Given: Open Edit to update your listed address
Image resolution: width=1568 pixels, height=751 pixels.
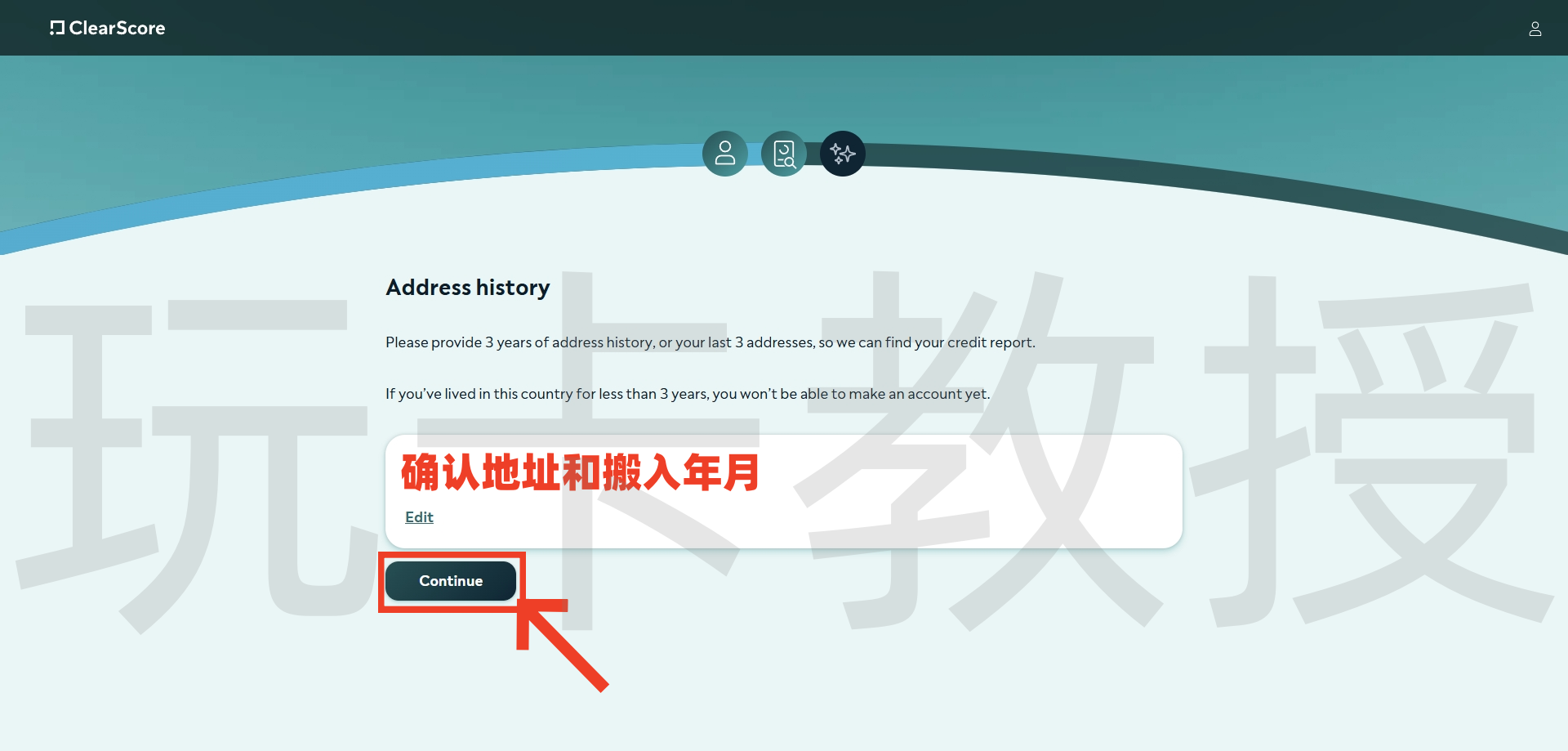Looking at the screenshot, I should (x=418, y=516).
